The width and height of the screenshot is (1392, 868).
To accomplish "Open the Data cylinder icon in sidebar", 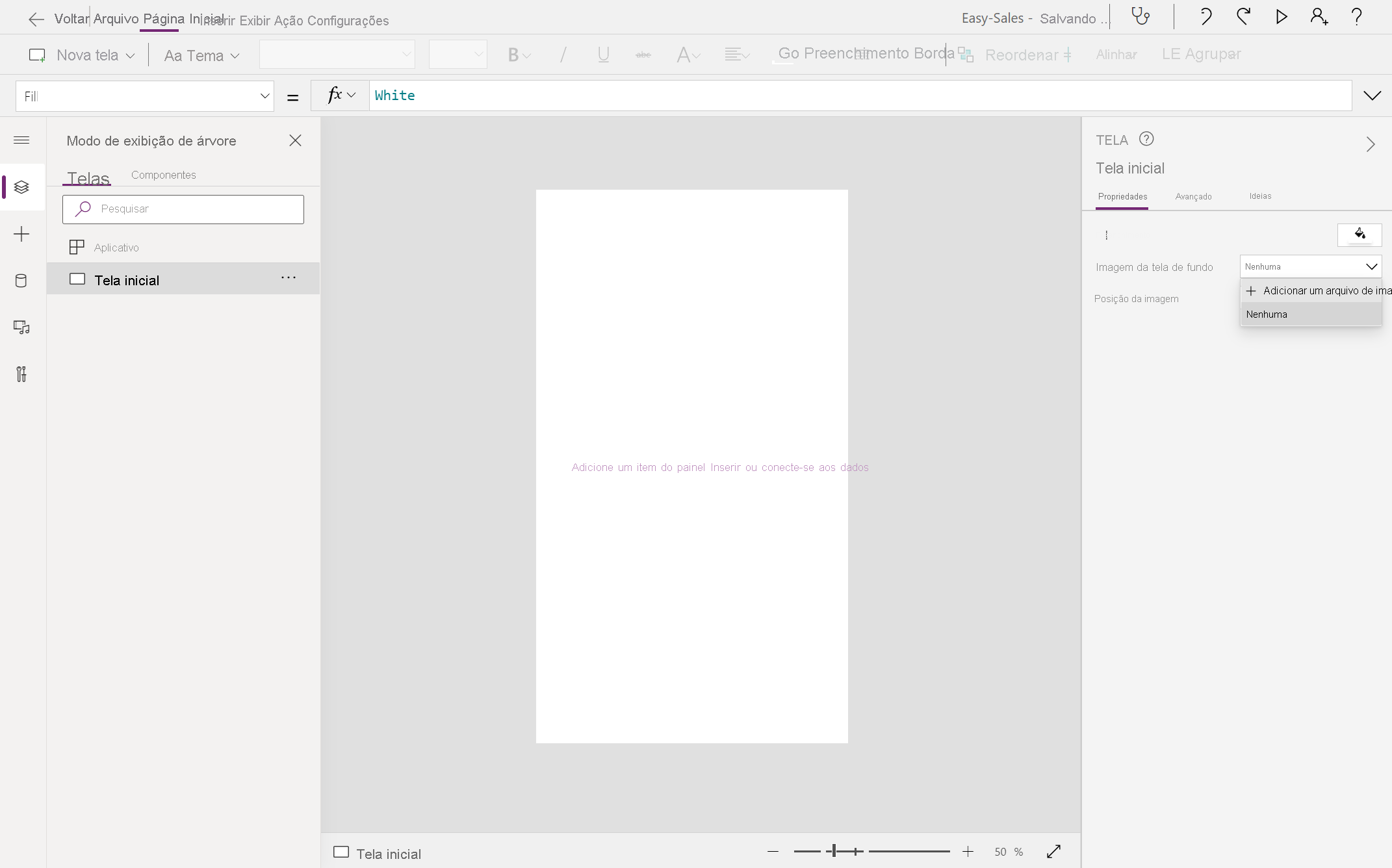I will click(21, 281).
